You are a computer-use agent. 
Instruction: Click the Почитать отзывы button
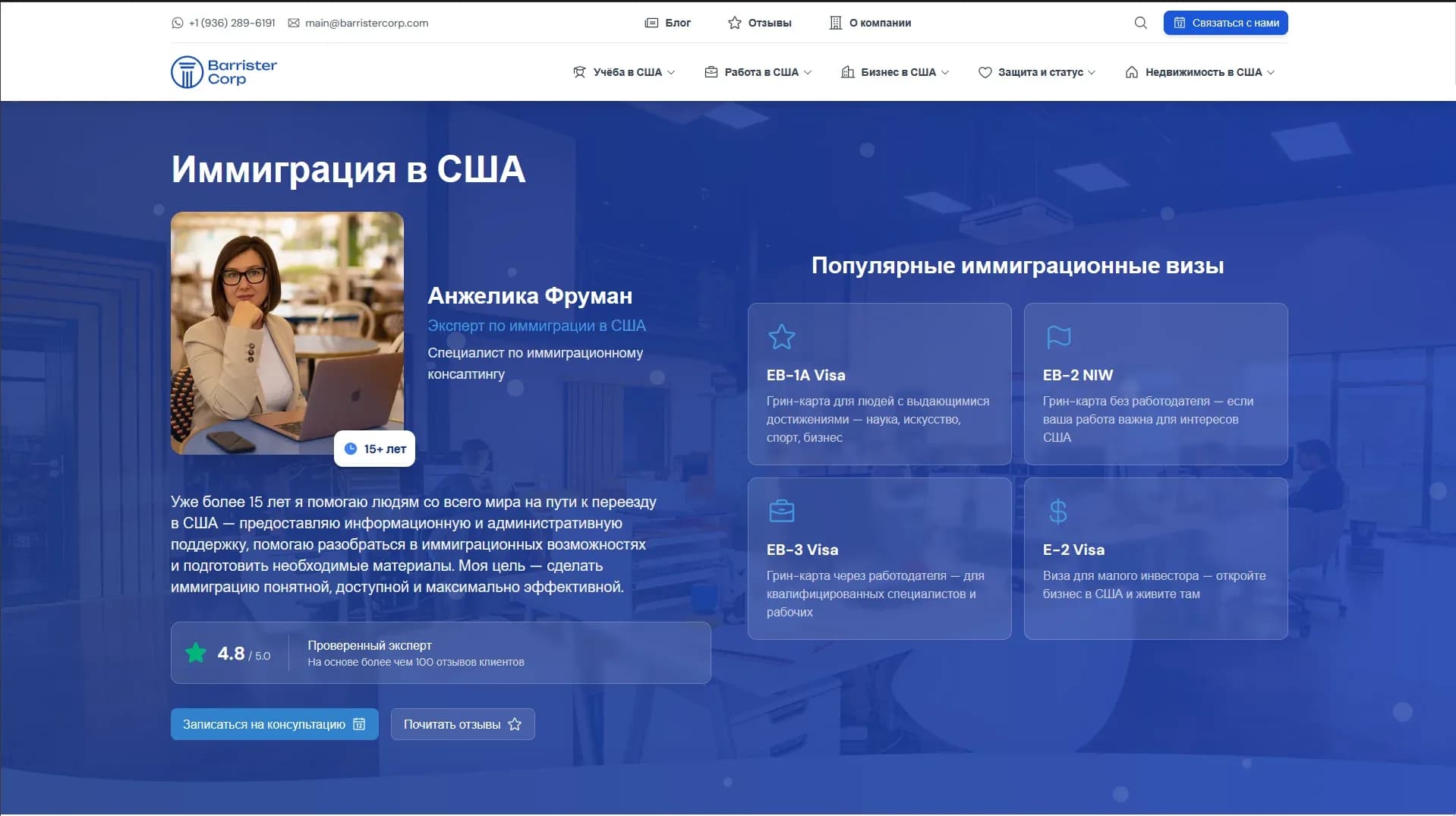pos(462,724)
